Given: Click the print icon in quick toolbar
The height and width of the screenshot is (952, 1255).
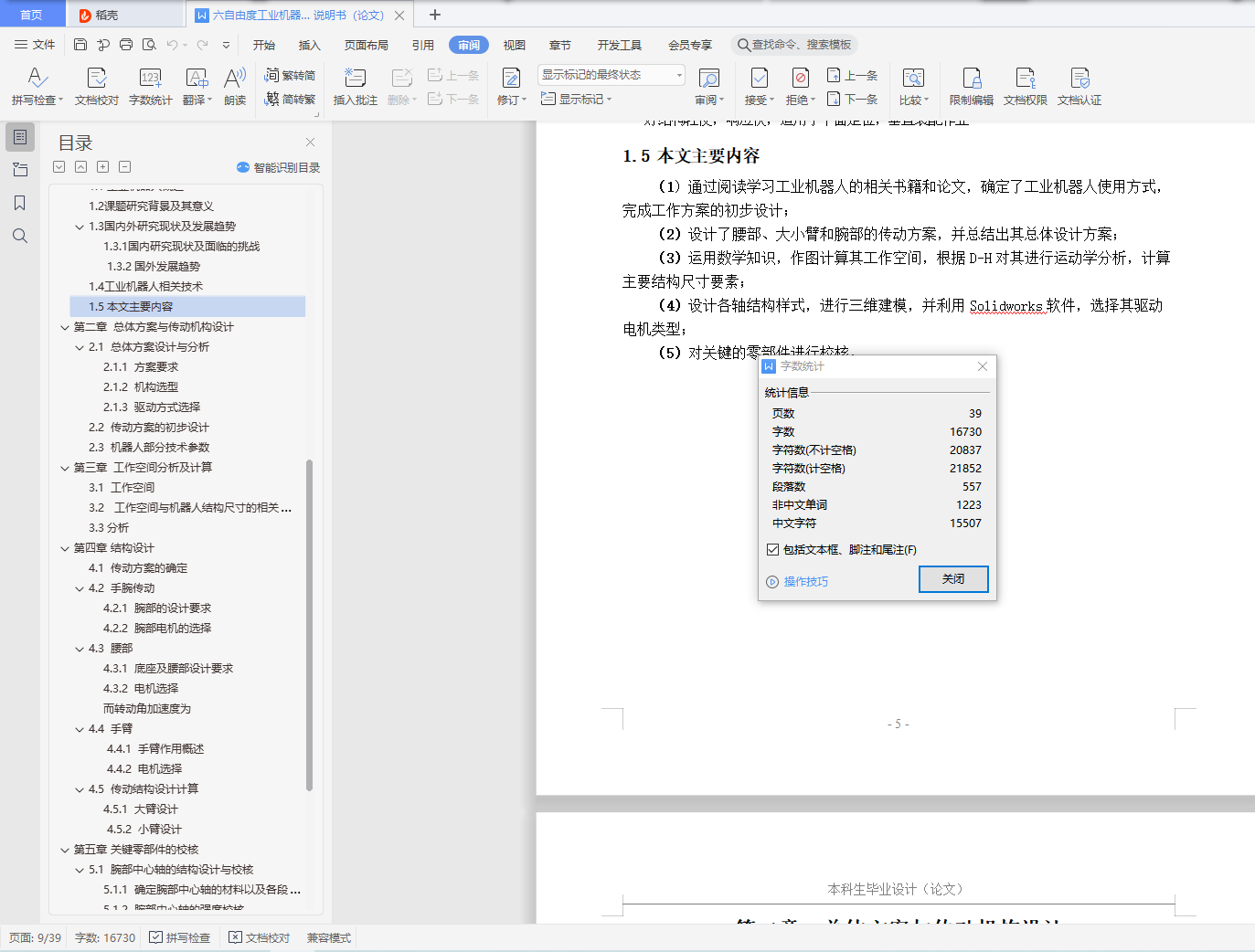Looking at the screenshot, I should (x=126, y=45).
